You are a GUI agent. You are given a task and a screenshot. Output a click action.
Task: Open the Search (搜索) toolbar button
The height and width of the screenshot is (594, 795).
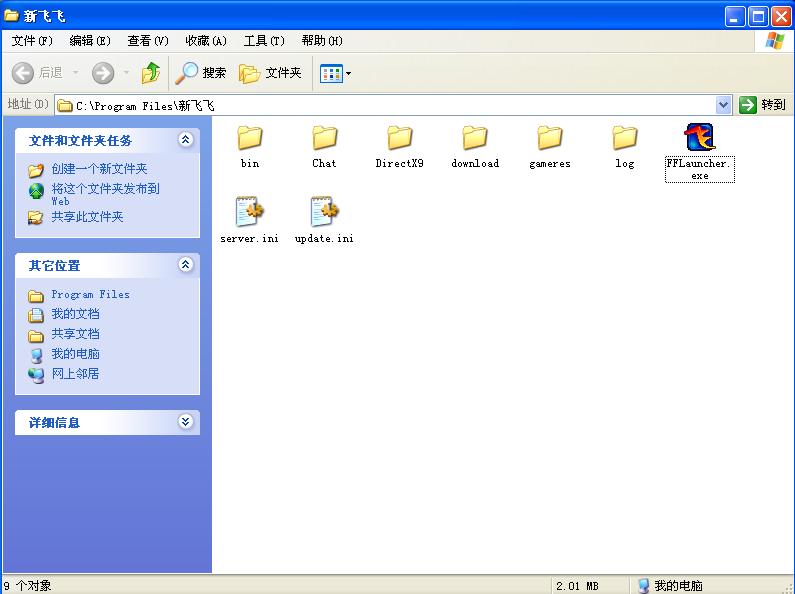coord(201,73)
